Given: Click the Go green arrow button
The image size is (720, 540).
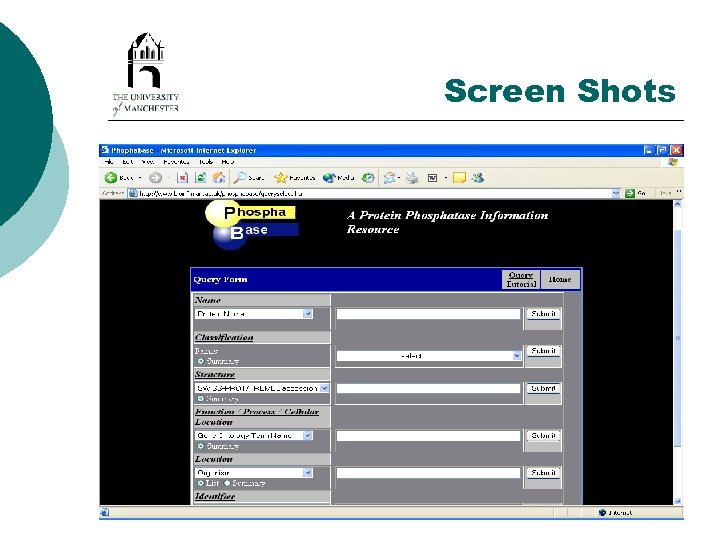Looking at the screenshot, I should pos(630,193).
